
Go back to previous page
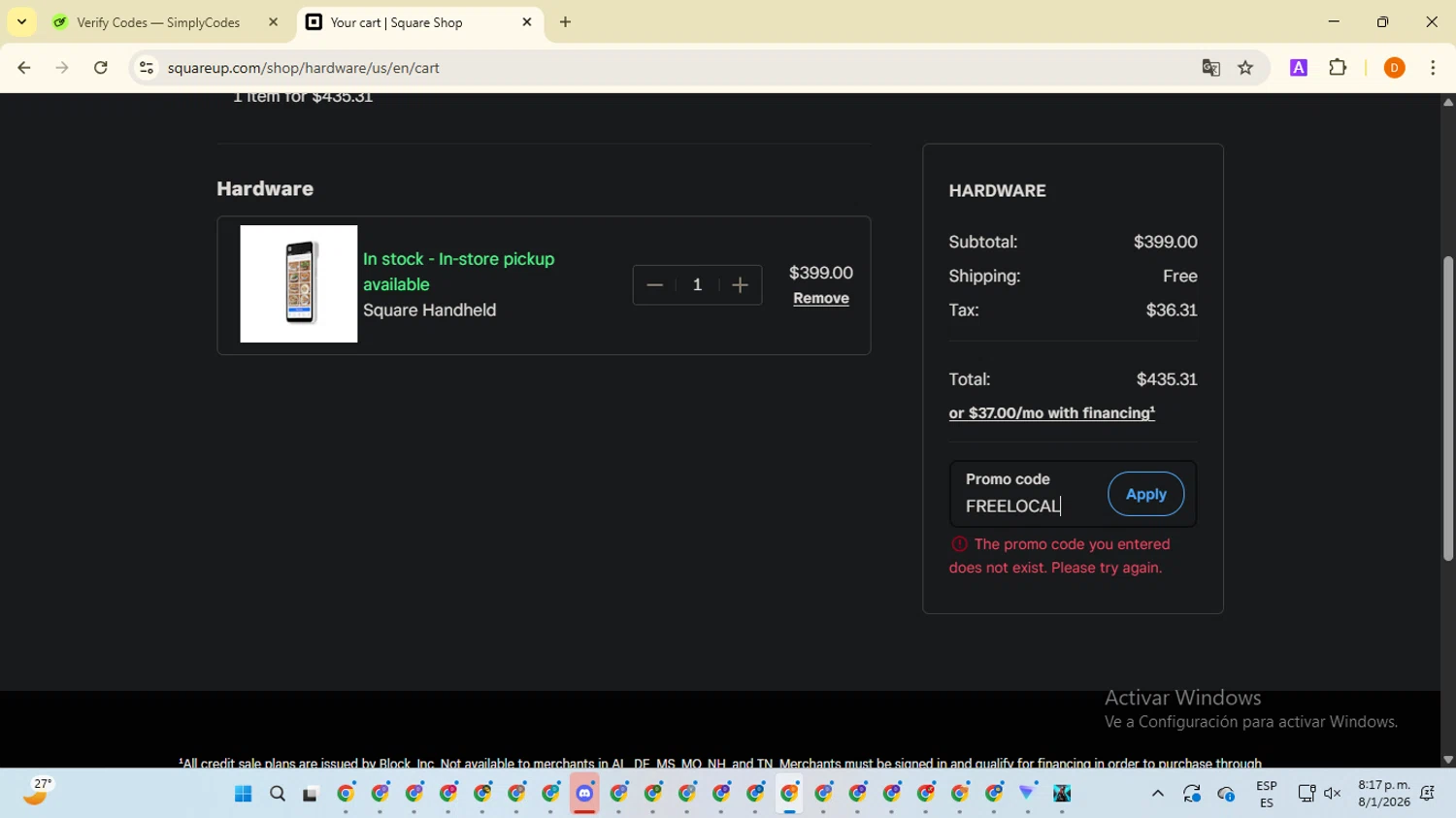[24, 68]
